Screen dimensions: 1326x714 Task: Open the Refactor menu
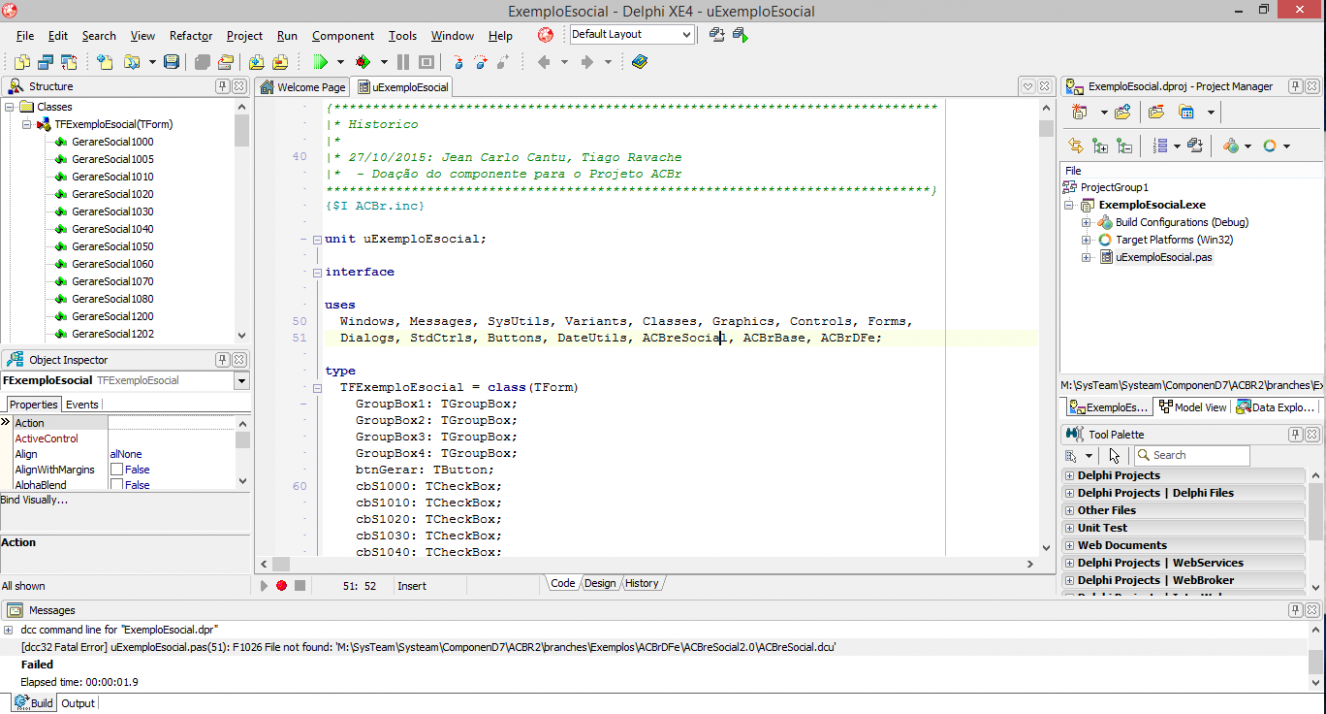[190, 35]
